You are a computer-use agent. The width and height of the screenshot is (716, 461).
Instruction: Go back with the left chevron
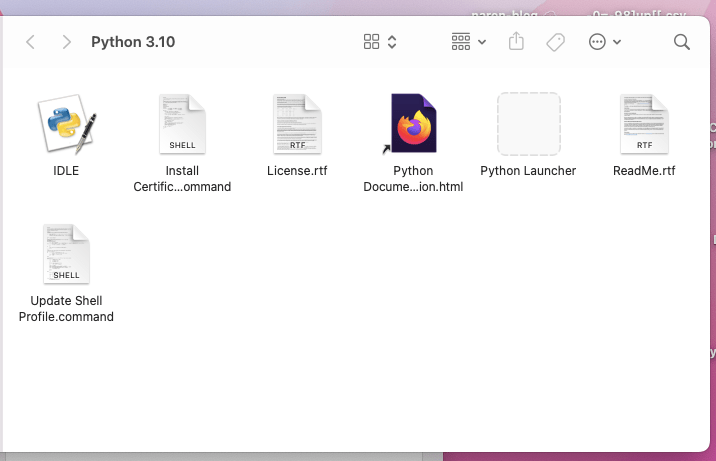(x=31, y=42)
